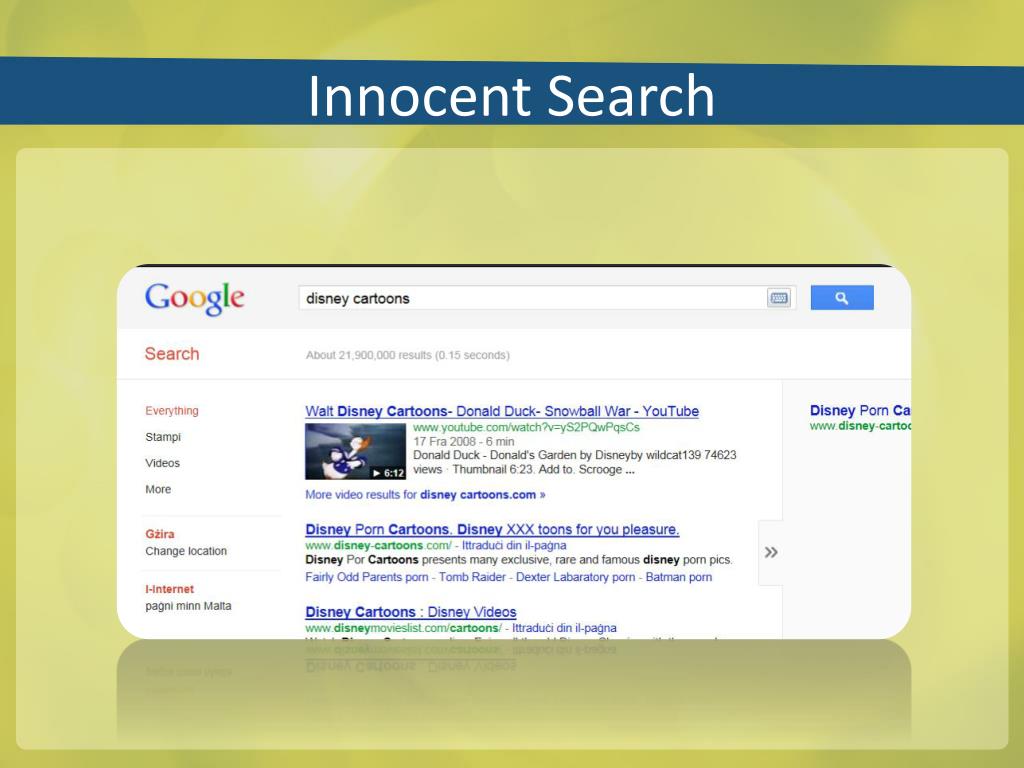The height and width of the screenshot is (768, 1024).
Task: Select the Videos filter
Action: click(162, 463)
